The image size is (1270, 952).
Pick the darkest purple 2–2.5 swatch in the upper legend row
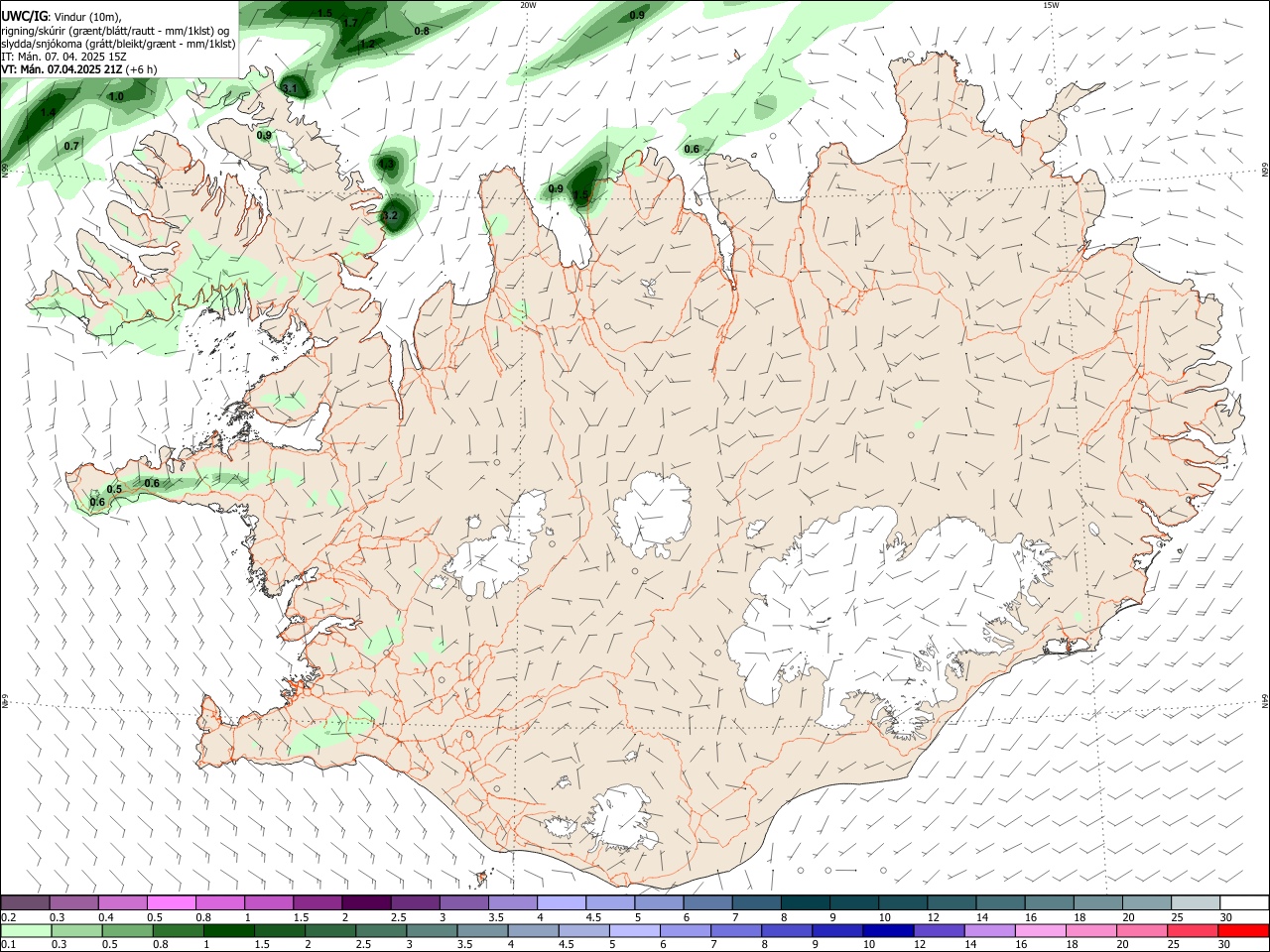coord(365,902)
